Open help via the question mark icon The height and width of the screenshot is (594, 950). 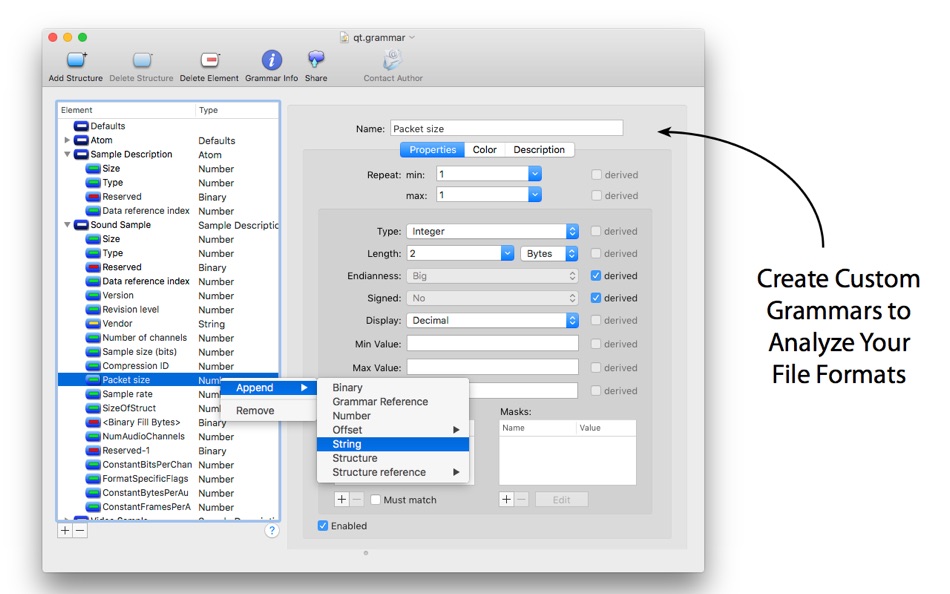[x=270, y=530]
